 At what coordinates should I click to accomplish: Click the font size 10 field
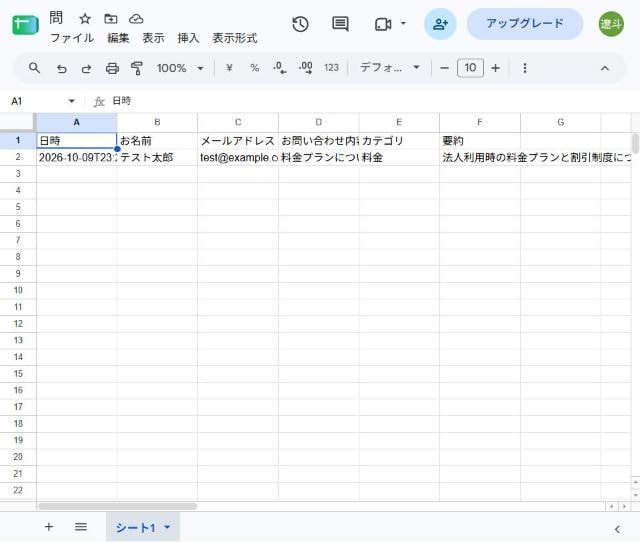point(470,68)
